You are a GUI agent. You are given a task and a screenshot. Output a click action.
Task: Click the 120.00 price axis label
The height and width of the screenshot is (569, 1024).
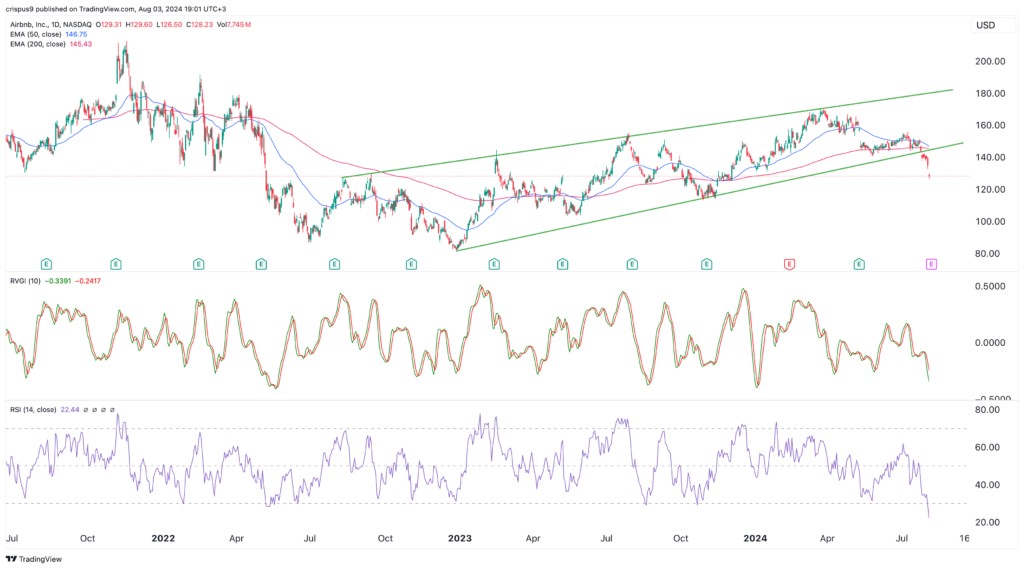tap(990, 189)
